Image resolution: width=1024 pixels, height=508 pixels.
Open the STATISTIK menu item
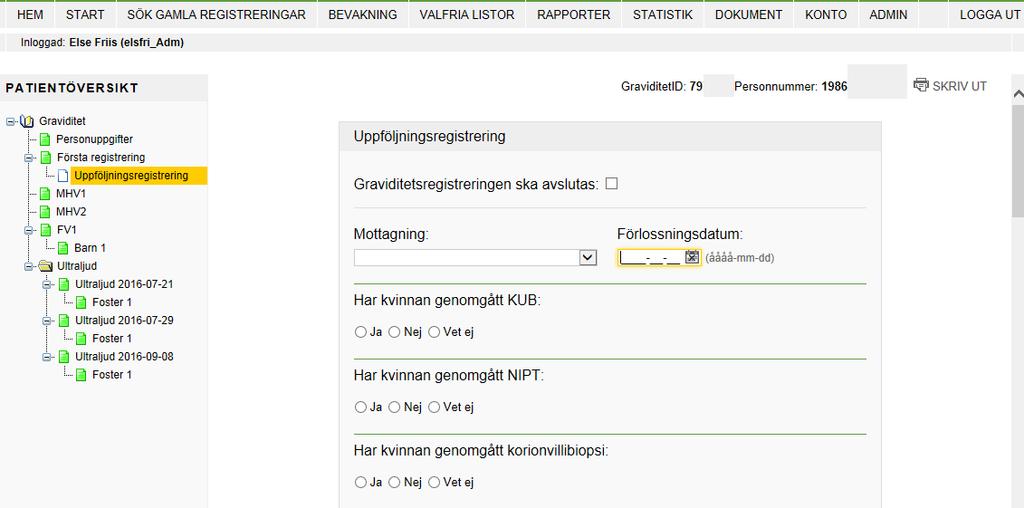(x=662, y=14)
